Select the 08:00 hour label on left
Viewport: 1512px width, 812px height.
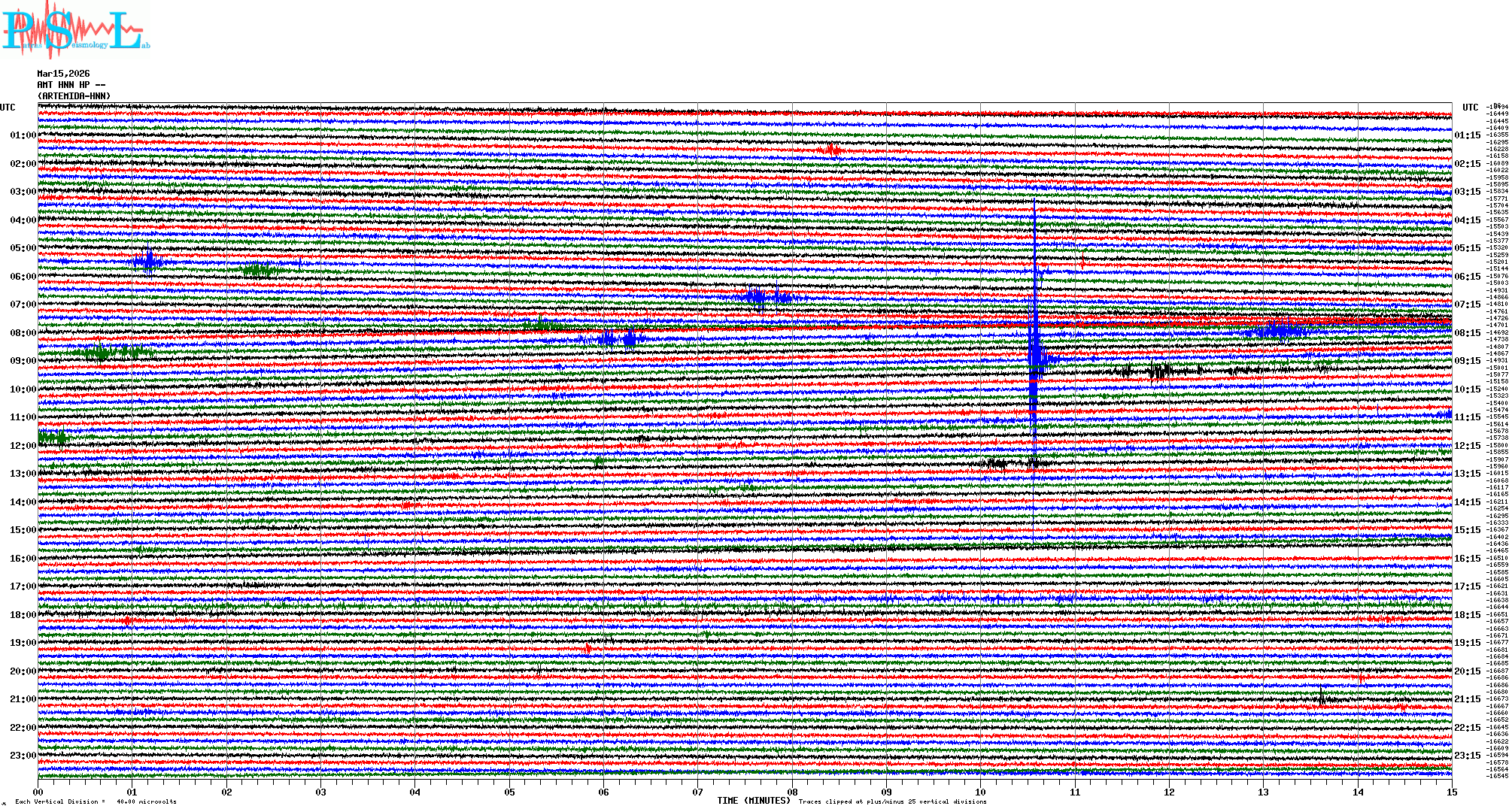tap(23, 333)
